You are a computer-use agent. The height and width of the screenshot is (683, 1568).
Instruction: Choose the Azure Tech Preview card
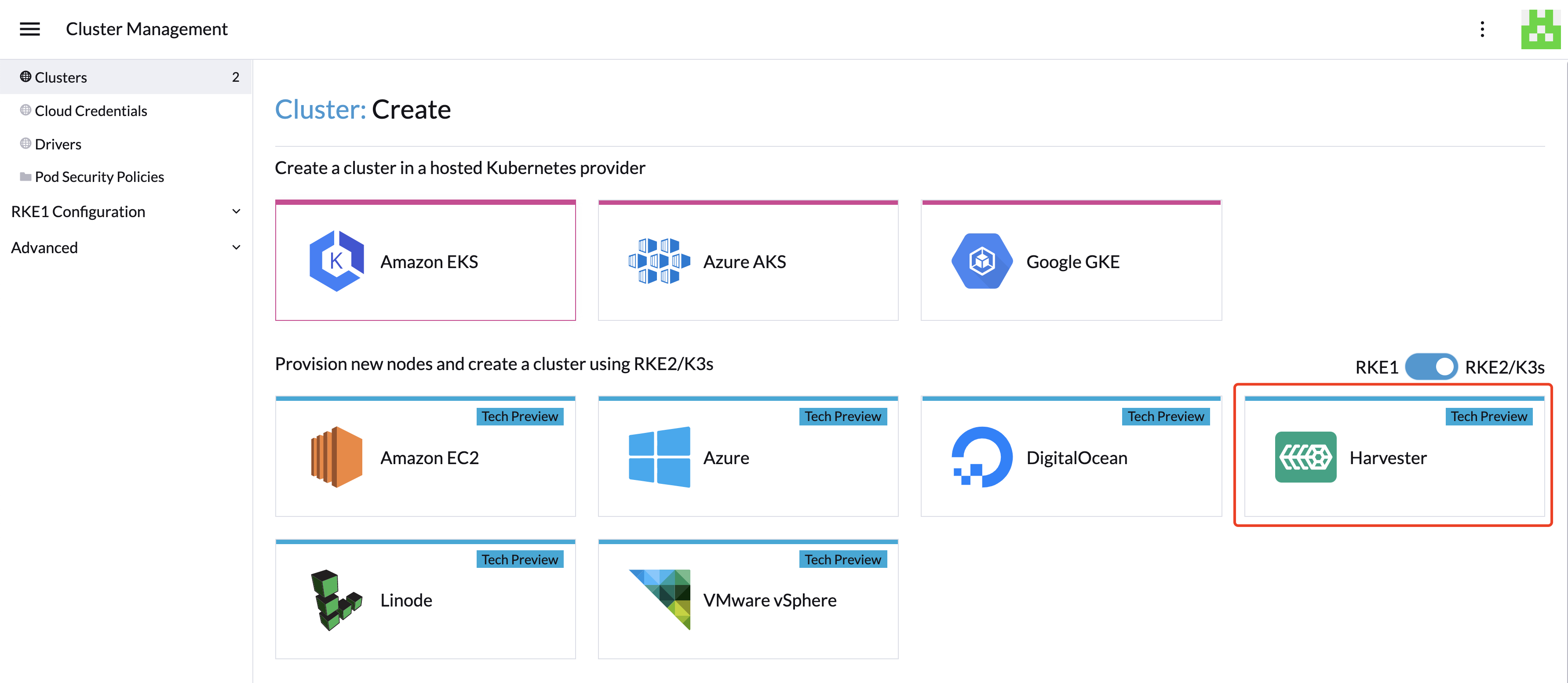[x=748, y=456]
